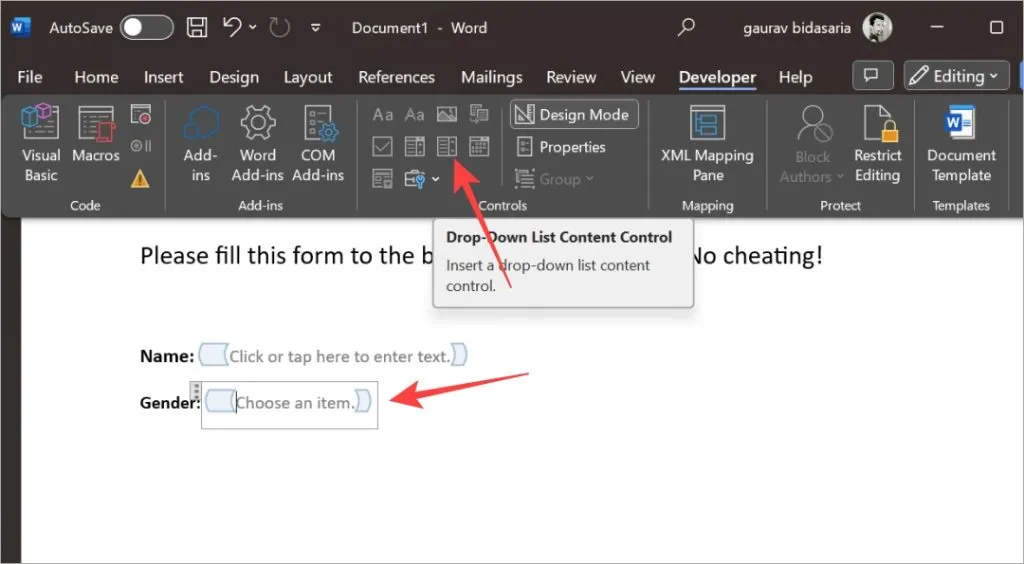Open Document Template dialog
Viewport: 1024px width, 564px height.
coord(961,144)
